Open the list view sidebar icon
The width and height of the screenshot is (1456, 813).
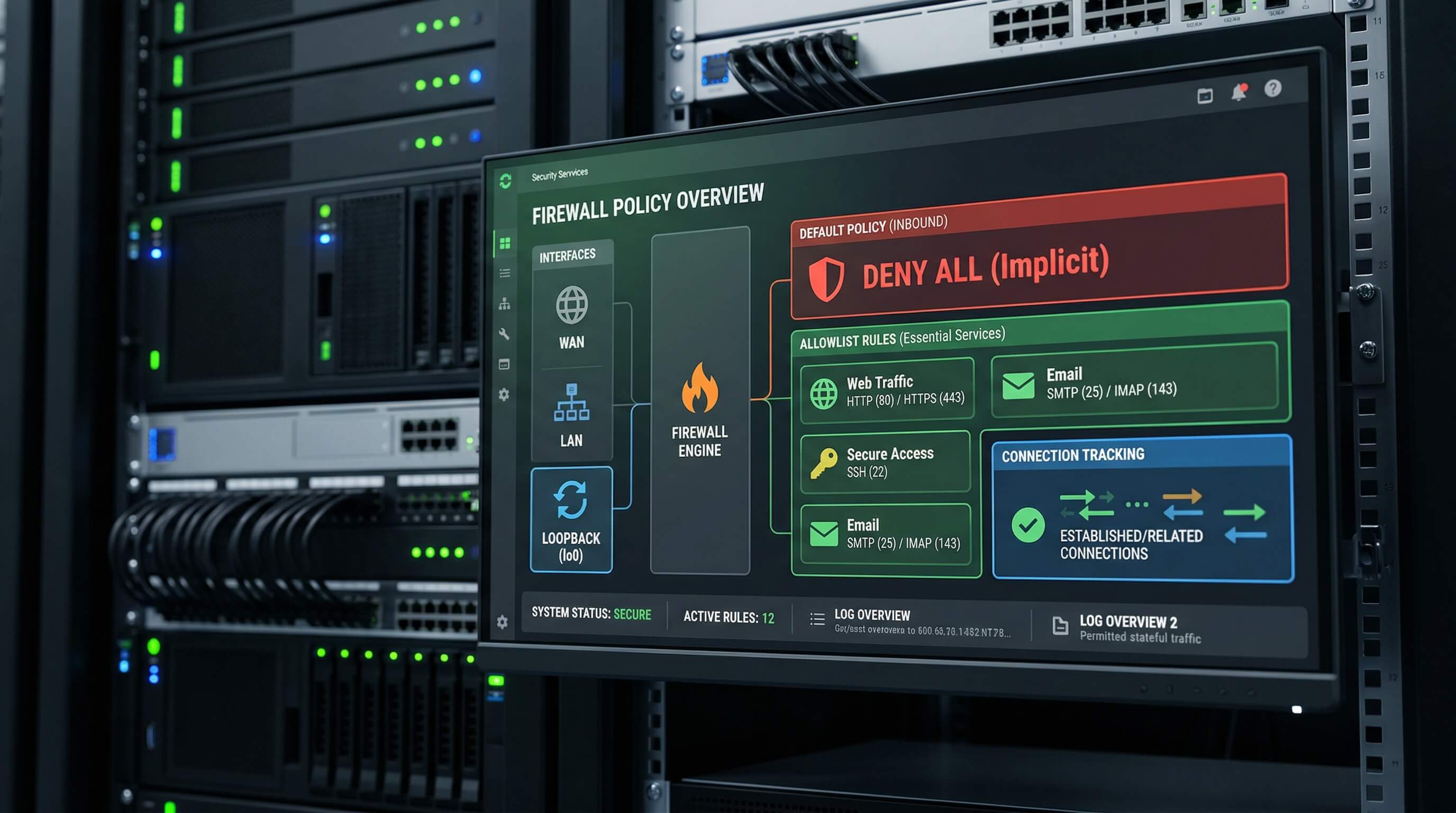click(505, 273)
